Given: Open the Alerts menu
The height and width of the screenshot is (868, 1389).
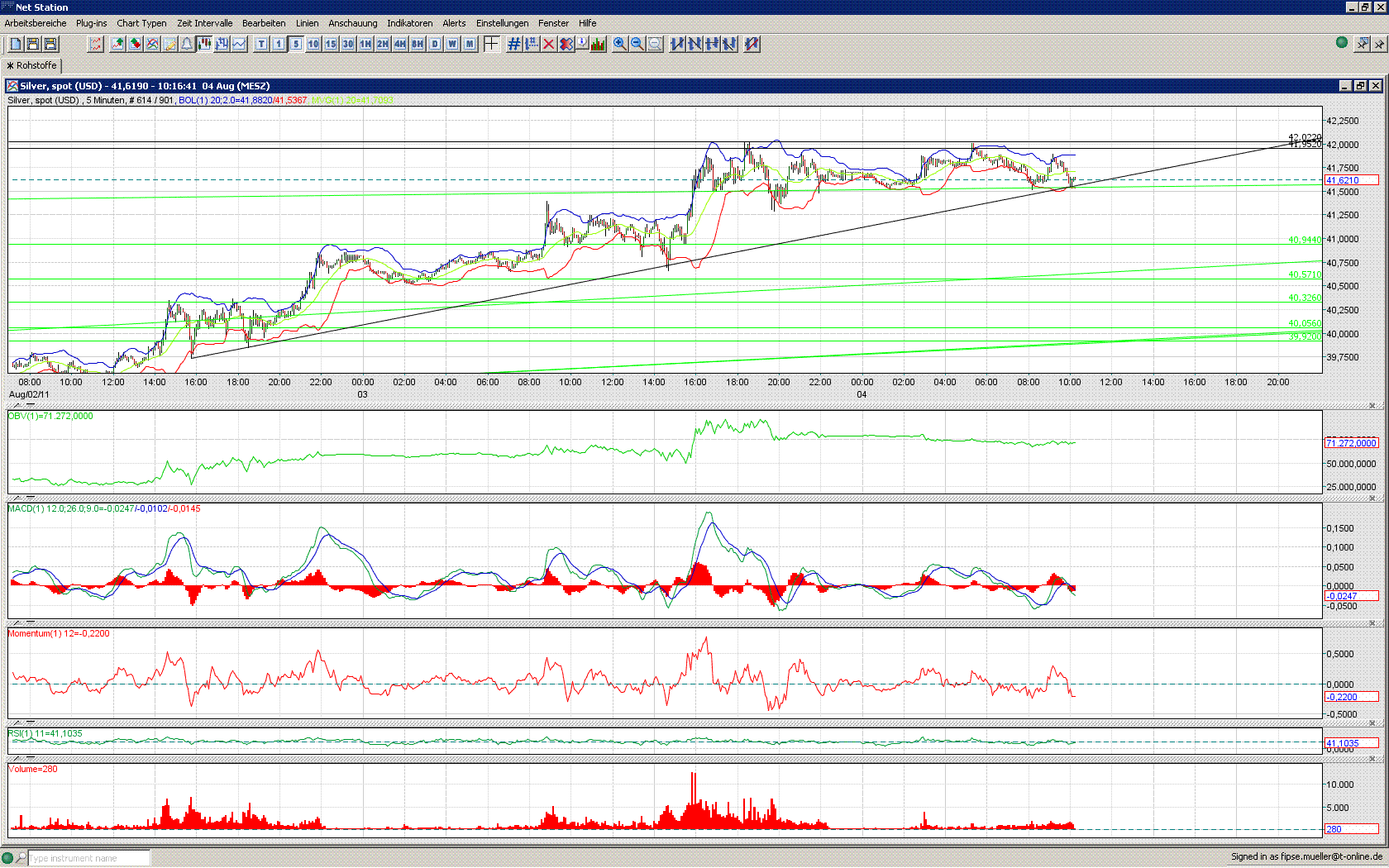Looking at the screenshot, I should tap(454, 23).
